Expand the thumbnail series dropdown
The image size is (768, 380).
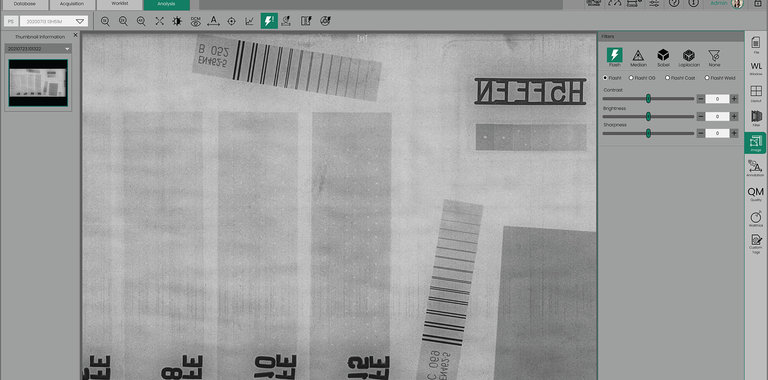click(38, 49)
